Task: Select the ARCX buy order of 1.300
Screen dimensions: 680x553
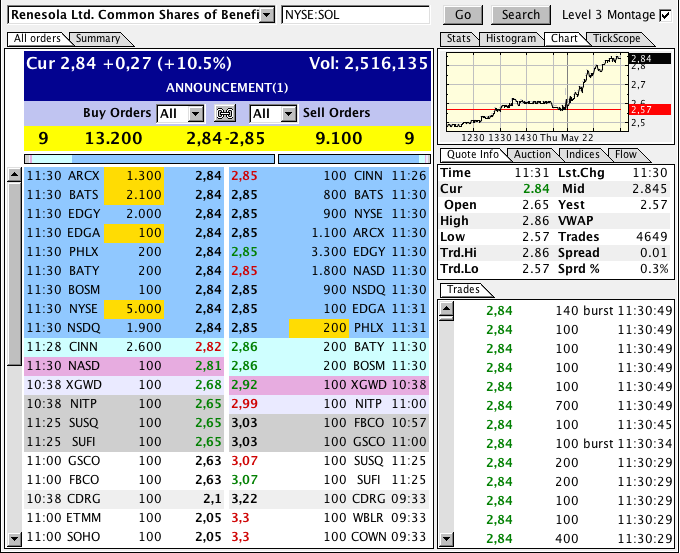Action: [124, 176]
